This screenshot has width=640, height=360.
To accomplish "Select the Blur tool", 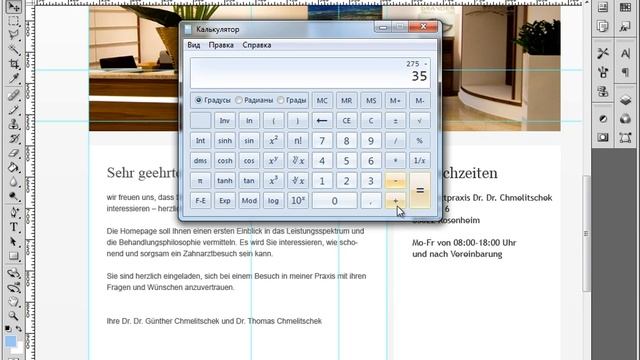I will pyautogui.click(x=13, y=182).
